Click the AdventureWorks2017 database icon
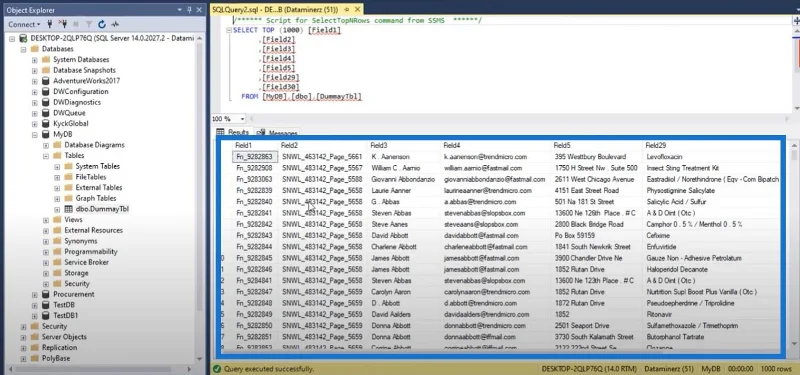This screenshot has width=800, height=375. point(45,81)
